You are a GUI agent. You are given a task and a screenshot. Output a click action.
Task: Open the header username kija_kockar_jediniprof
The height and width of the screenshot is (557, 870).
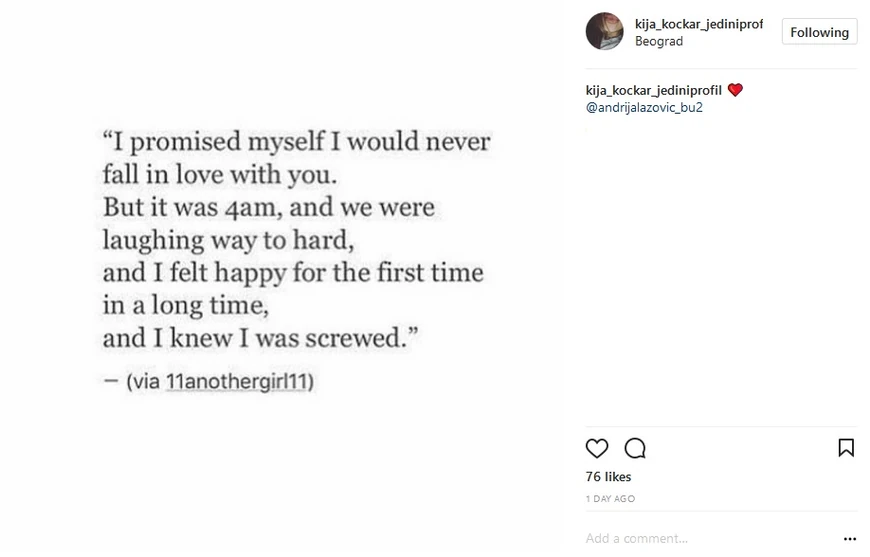(x=699, y=24)
